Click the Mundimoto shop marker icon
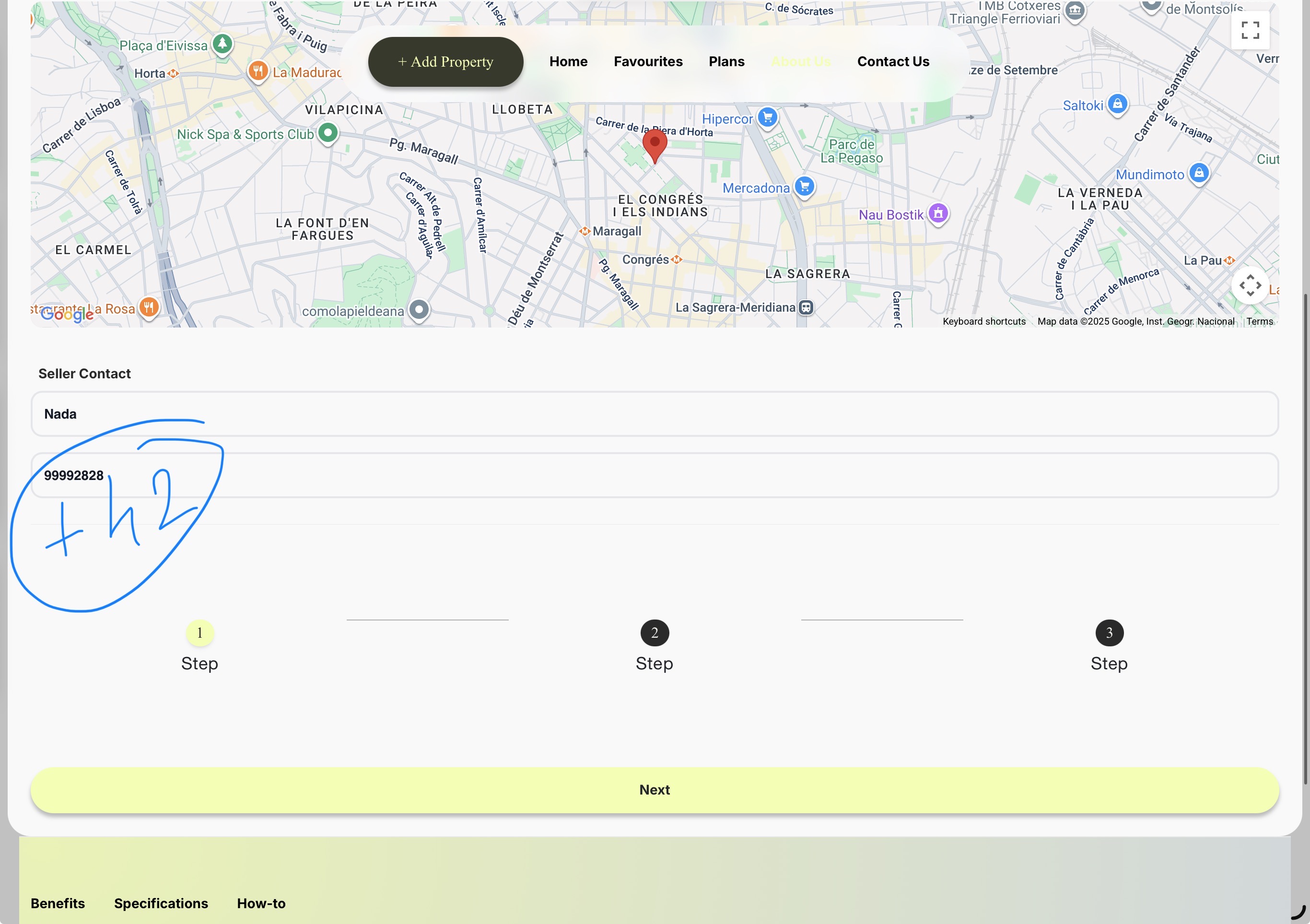The width and height of the screenshot is (1310, 924). [1199, 173]
